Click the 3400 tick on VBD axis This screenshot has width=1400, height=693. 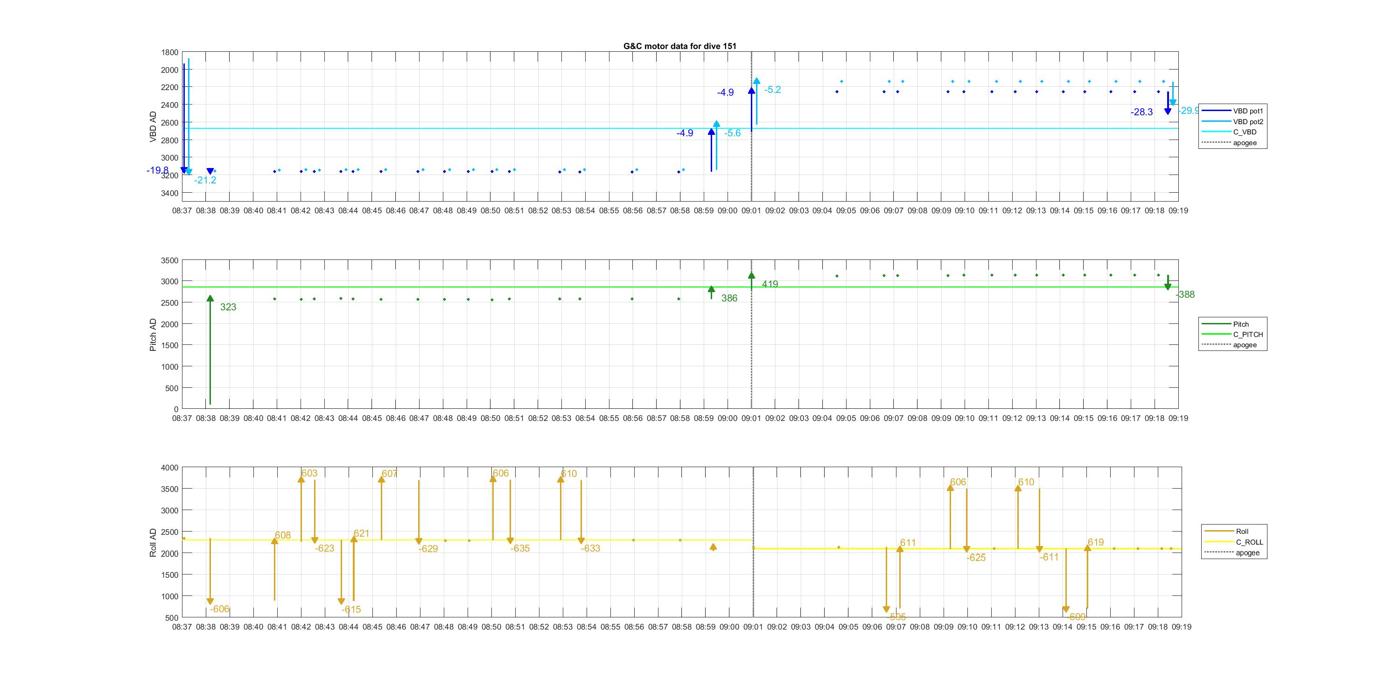(x=170, y=193)
